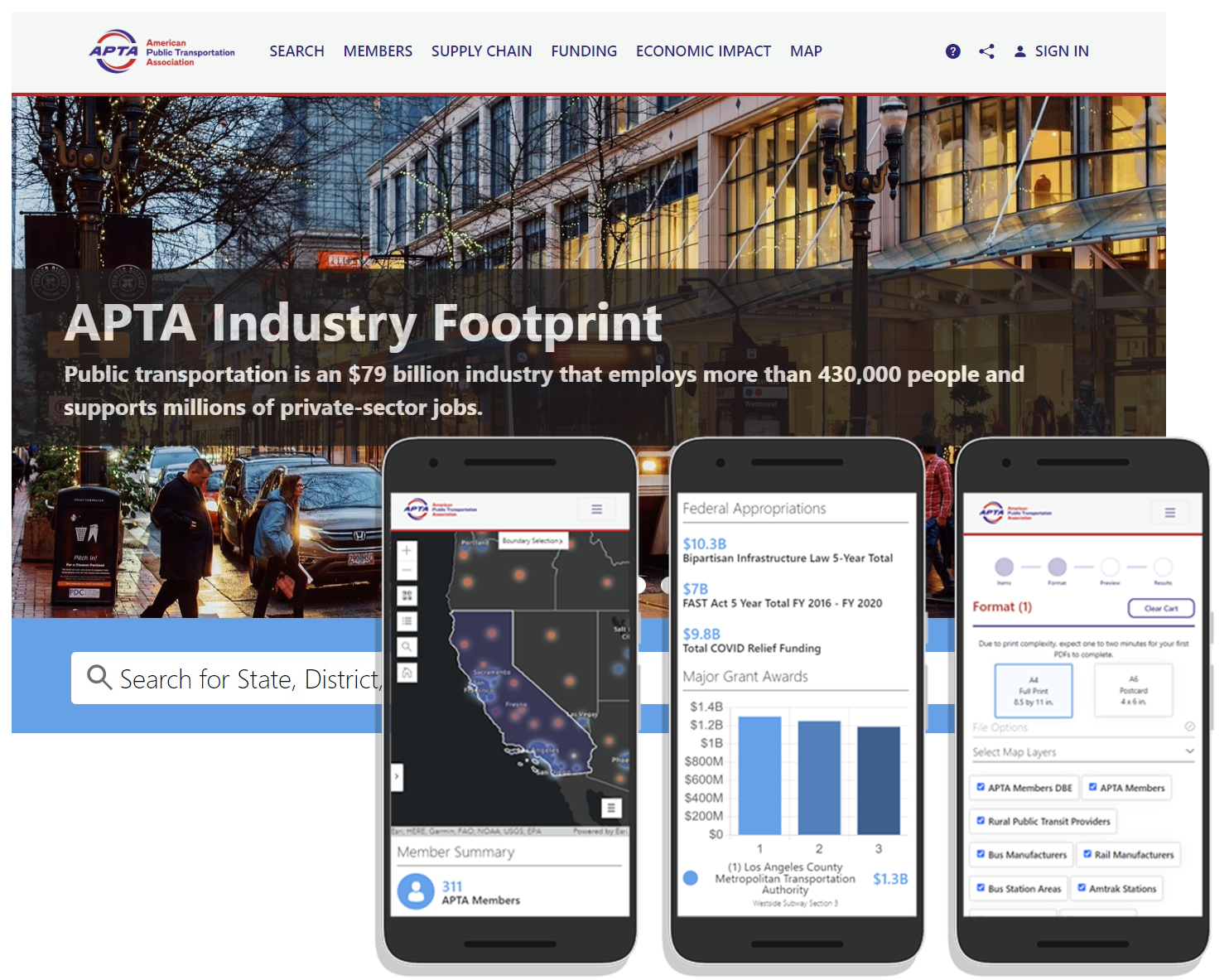The height and width of the screenshot is (980, 1229).
Task: Click the Clear Cart button
Action: pyautogui.click(x=1161, y=608)
